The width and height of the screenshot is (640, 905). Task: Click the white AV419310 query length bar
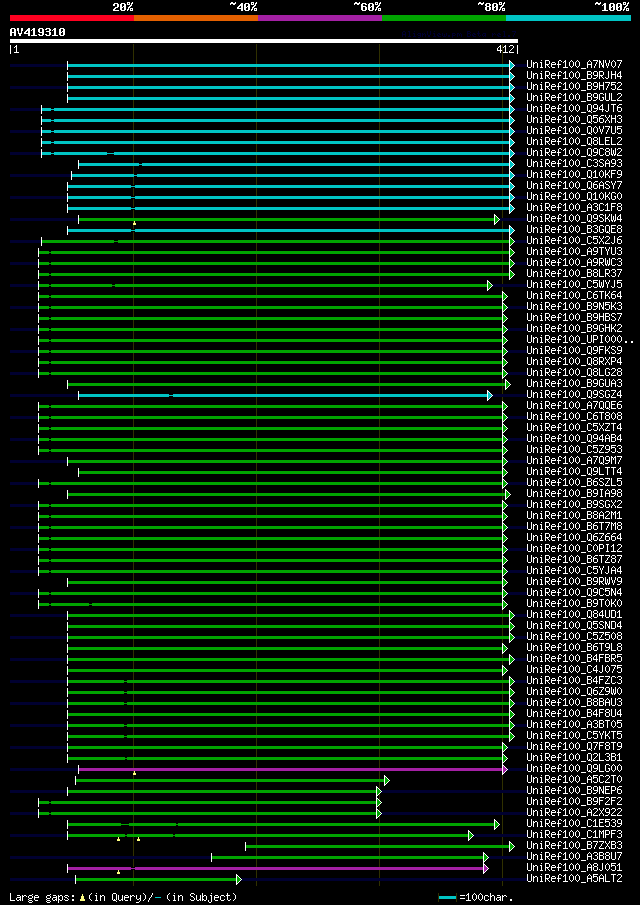[264, 41]
